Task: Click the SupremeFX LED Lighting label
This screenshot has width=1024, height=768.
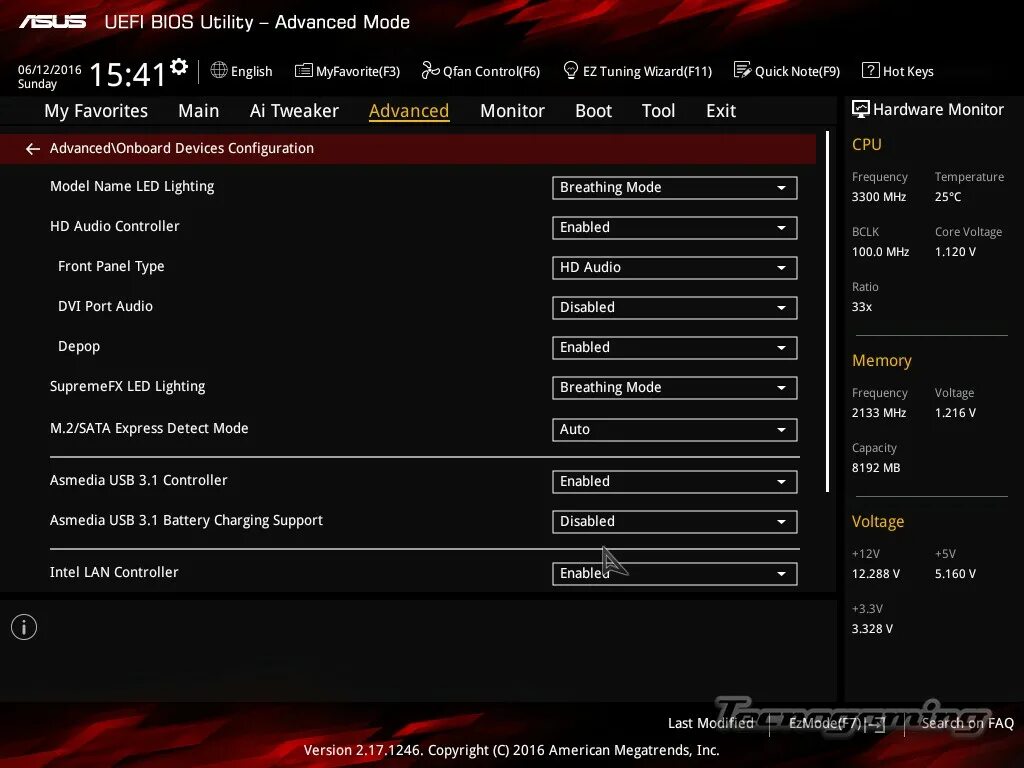Action: (x=127, y=387)
